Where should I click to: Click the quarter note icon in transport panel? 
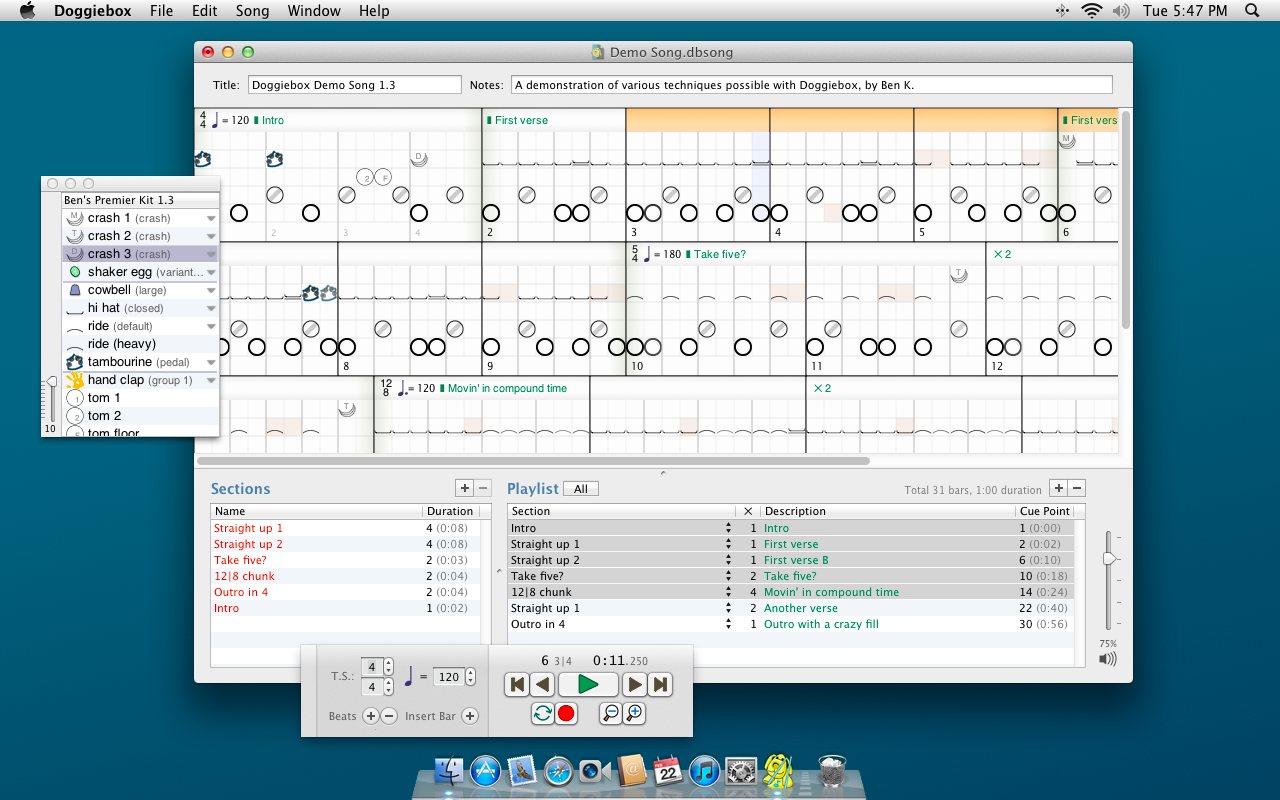pyautogui.click(x=408, y=677)
